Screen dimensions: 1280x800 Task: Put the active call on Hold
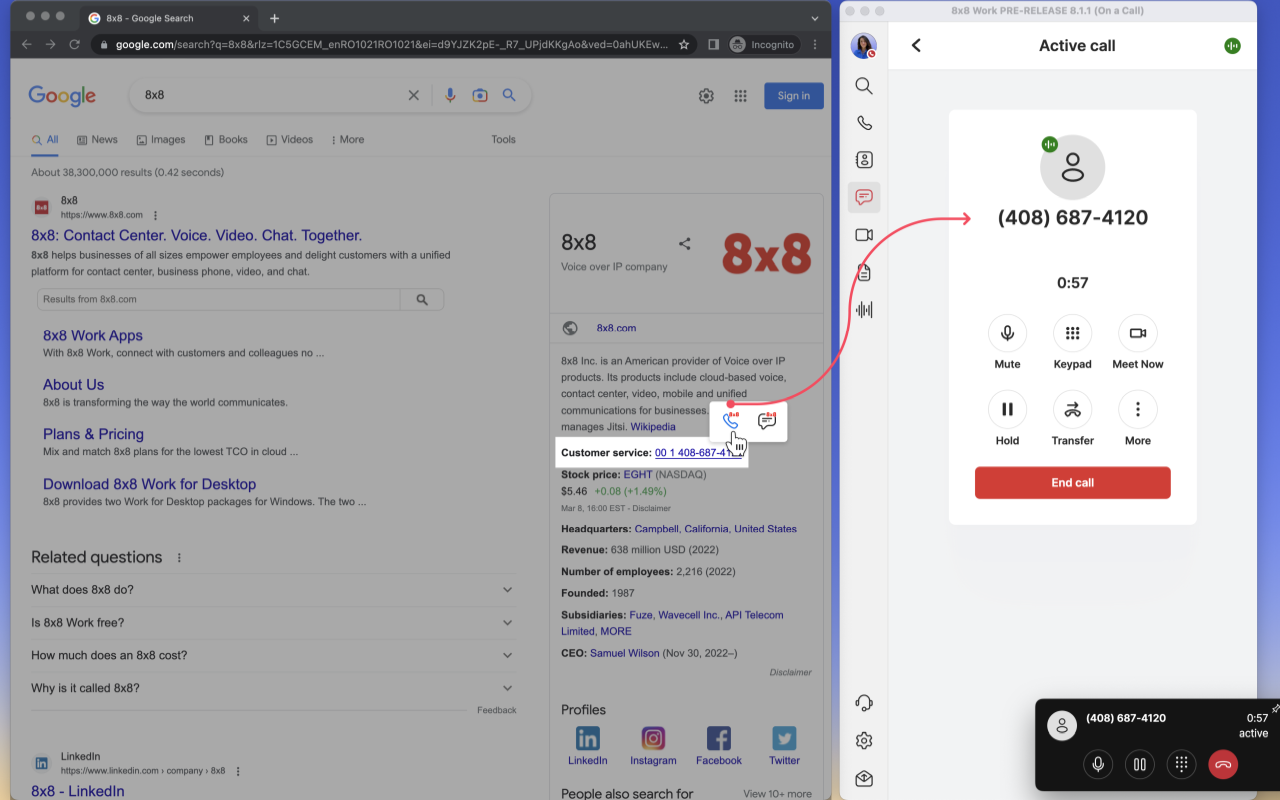tap(1007, 408)
